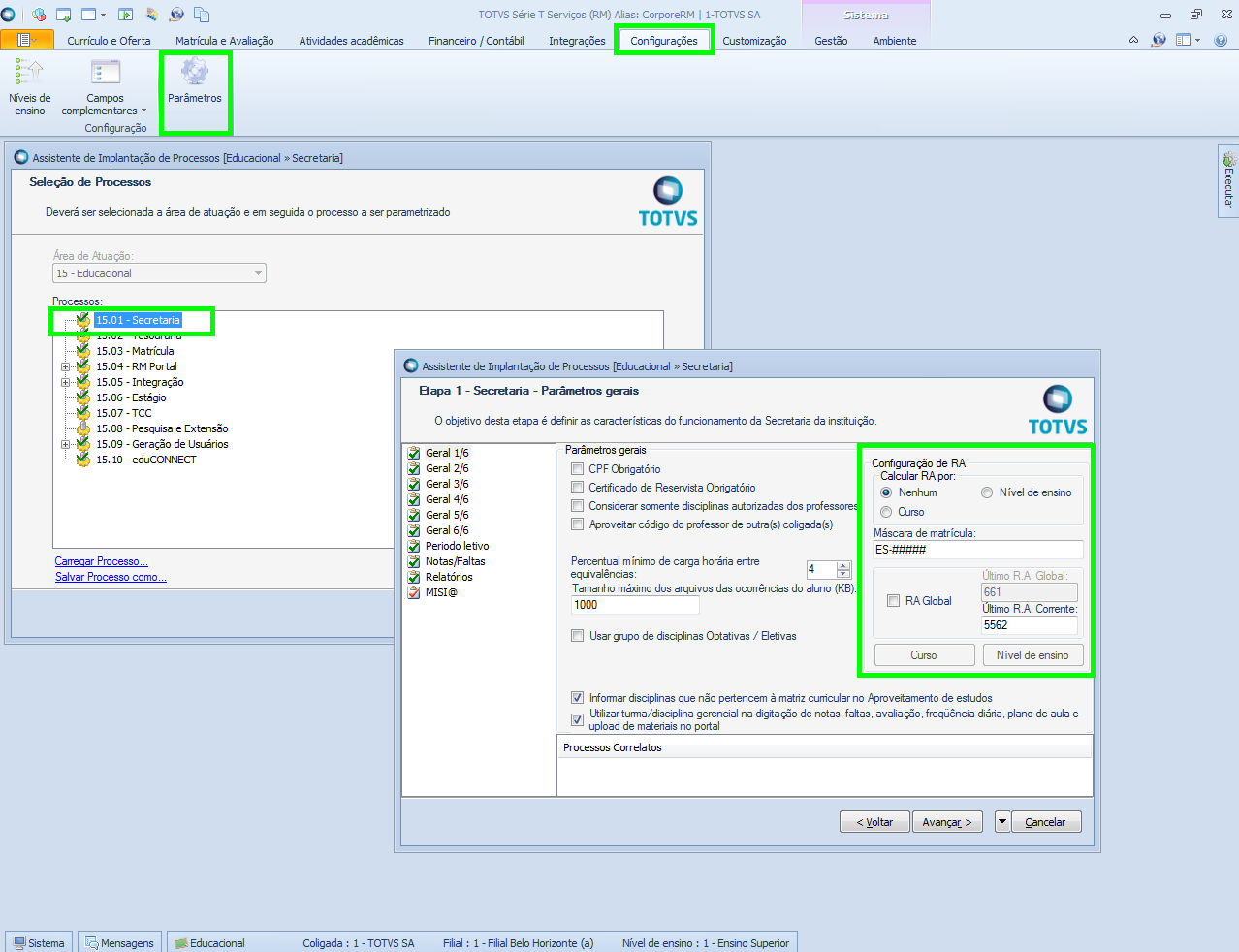1239x952 pixels.
Task: Select the Curso radio button
Action: 886,512
